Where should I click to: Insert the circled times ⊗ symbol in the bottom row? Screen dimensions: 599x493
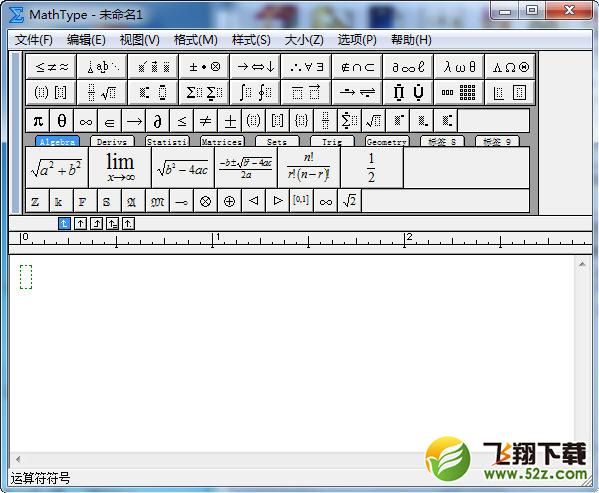206,201
